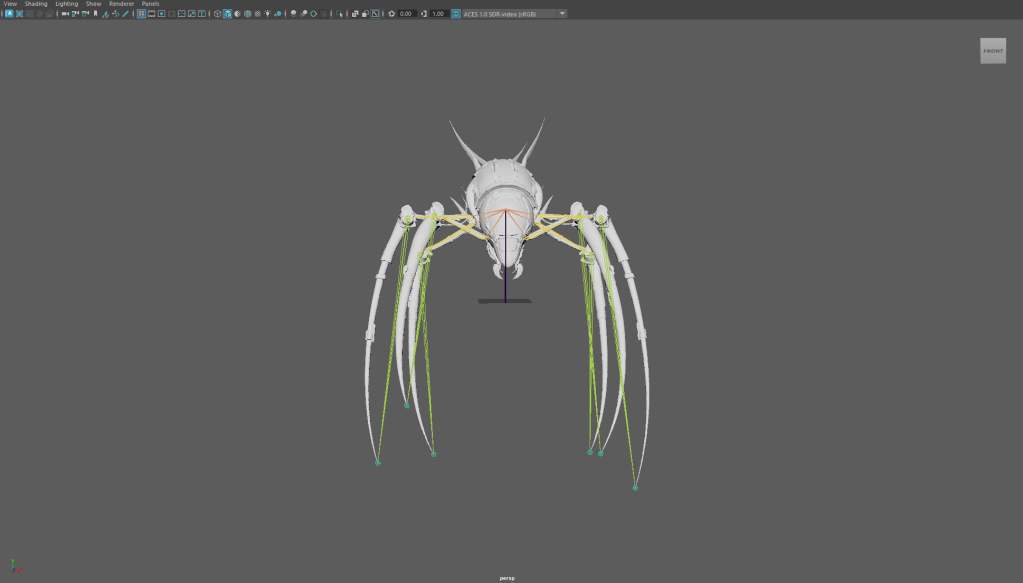Click the gamma value field showing 1.00
Image resolution: width=1023 pixels, height=583 pixels.
tap(438, 14)
